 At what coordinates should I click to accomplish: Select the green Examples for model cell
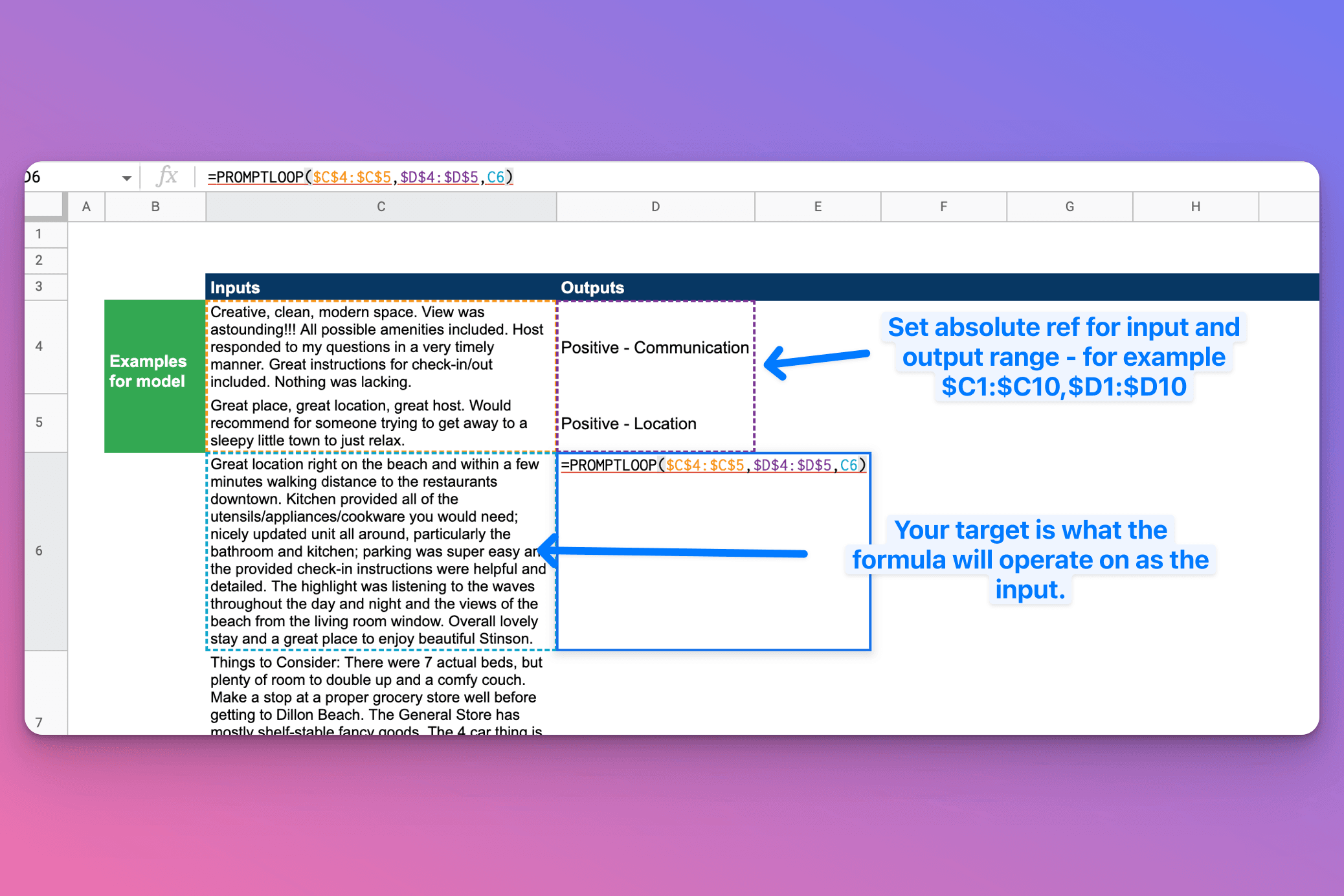154,372
